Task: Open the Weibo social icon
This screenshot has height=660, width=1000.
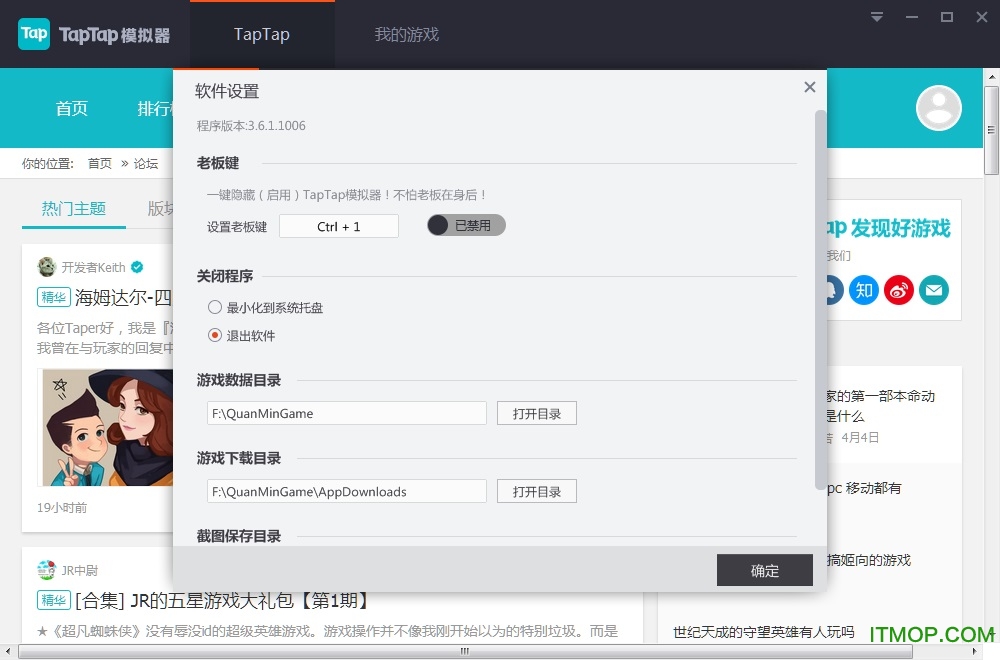Action: [x=899, y=290]
